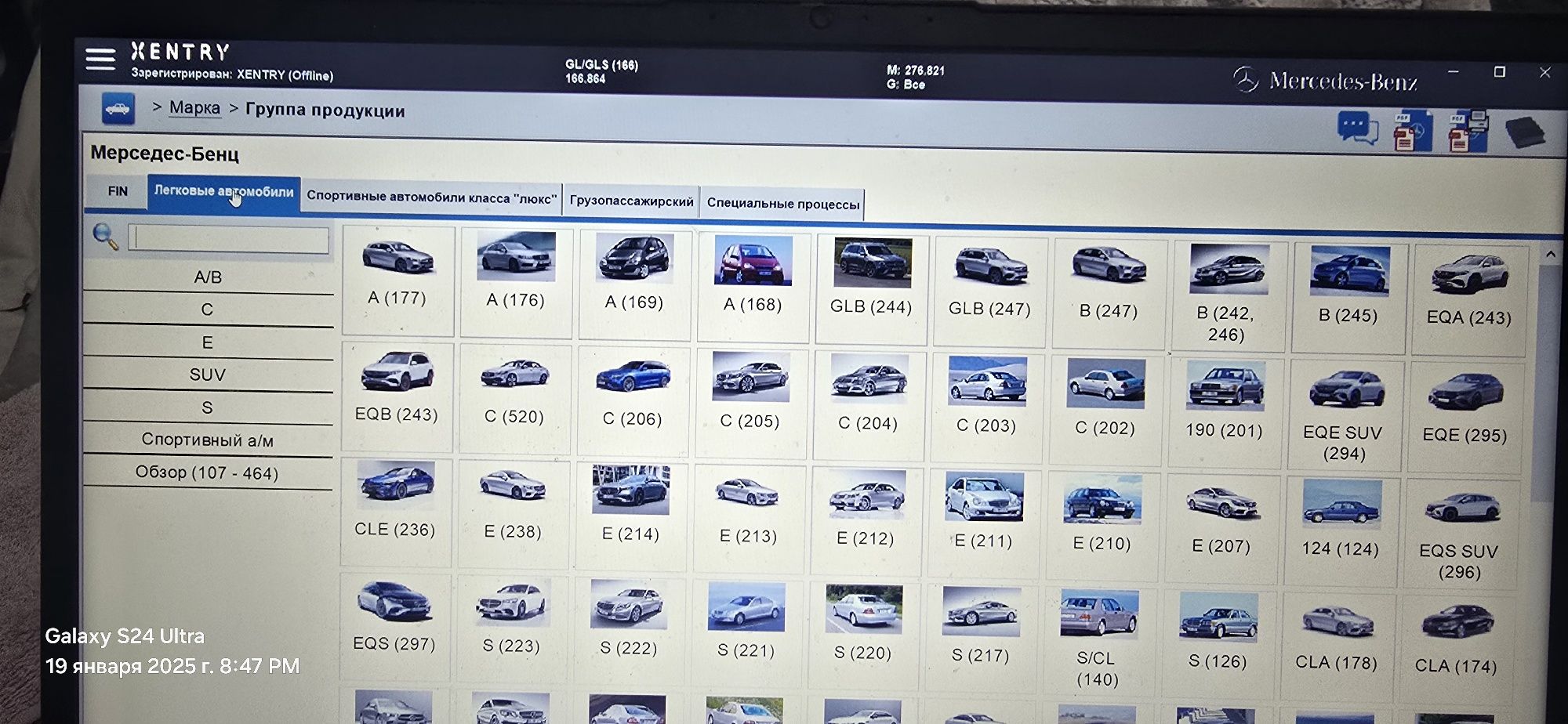Select the C (206) model tile
Screen dimensions: 1568x724
coord(633,401)
